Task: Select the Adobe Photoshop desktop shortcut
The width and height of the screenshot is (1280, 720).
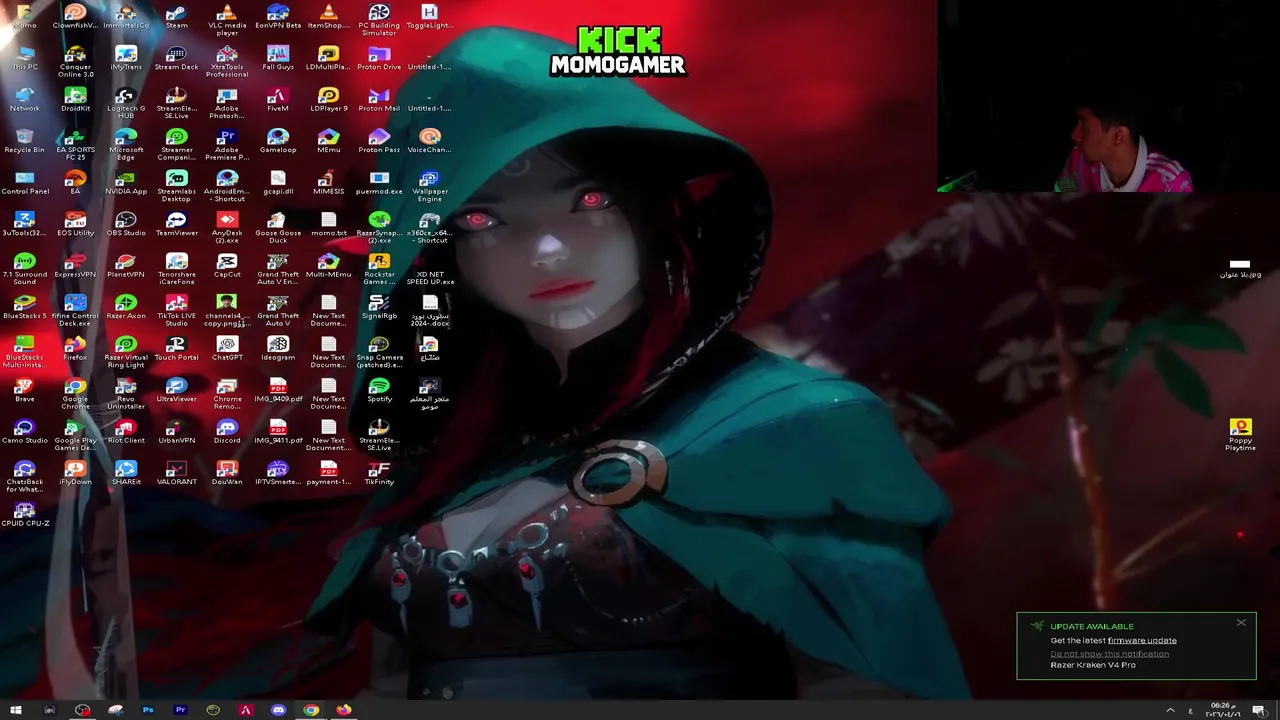Action: (227, 103)
